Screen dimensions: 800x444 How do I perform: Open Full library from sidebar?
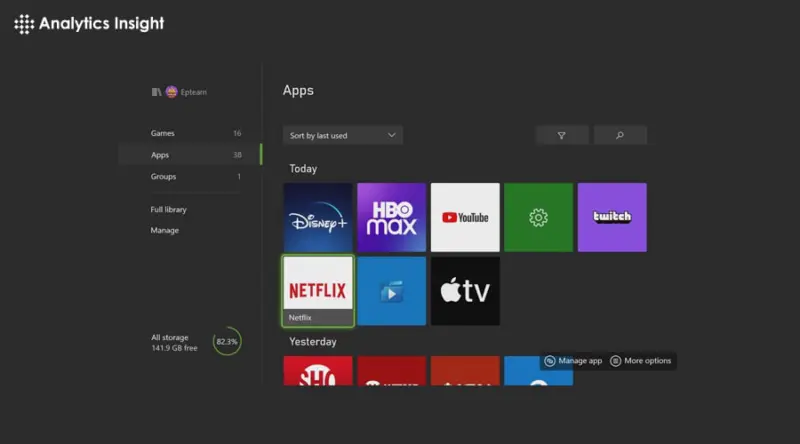coord(169,210)
